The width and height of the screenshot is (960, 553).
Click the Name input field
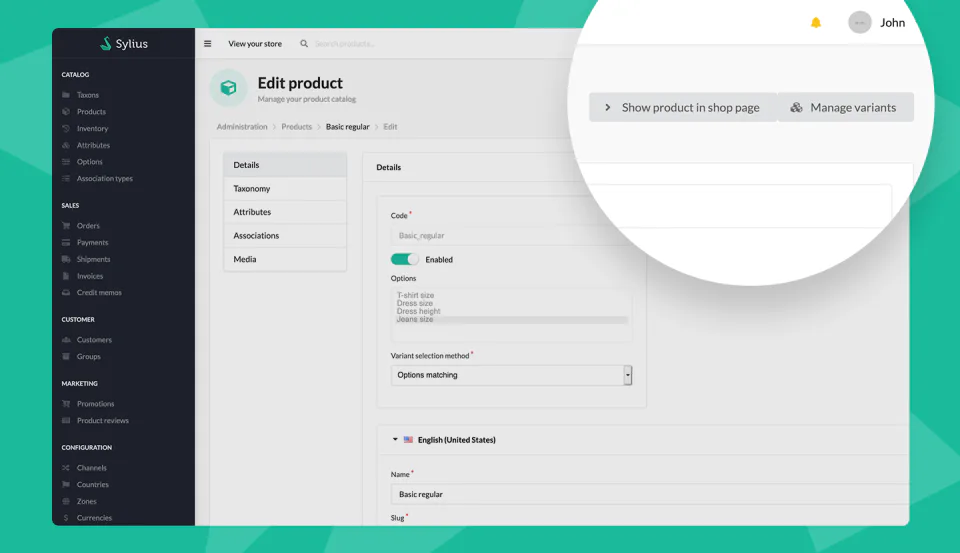650,494
